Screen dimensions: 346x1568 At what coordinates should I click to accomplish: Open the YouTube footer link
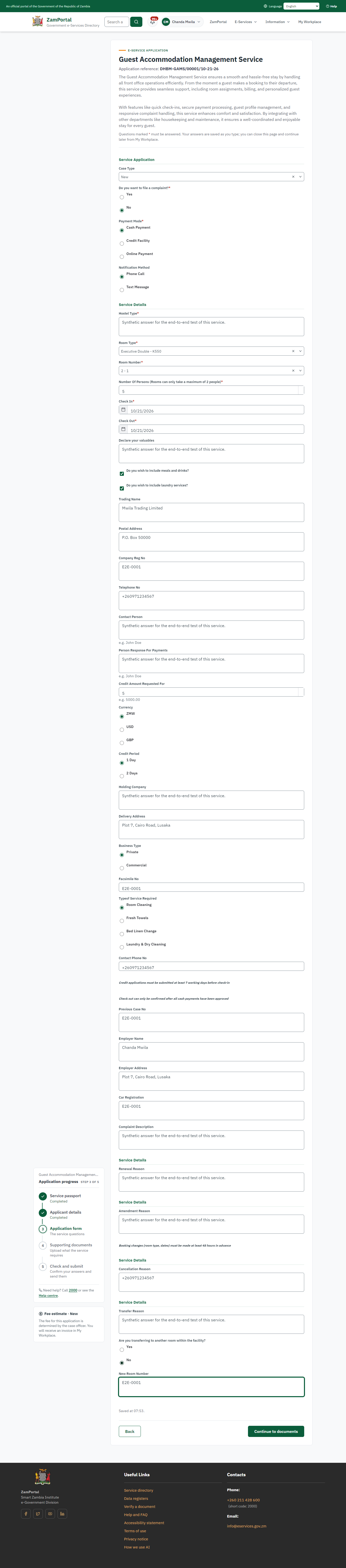[x=50, y=1514]
